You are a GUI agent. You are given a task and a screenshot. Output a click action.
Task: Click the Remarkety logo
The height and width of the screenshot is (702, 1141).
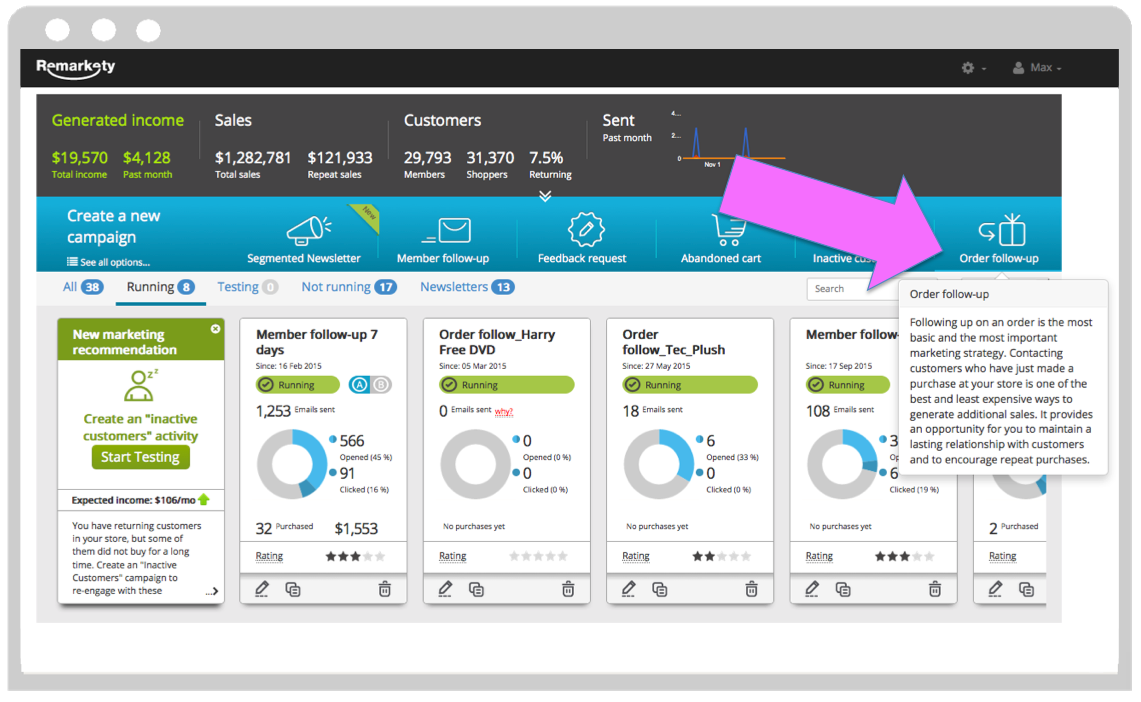click(76, 68)
